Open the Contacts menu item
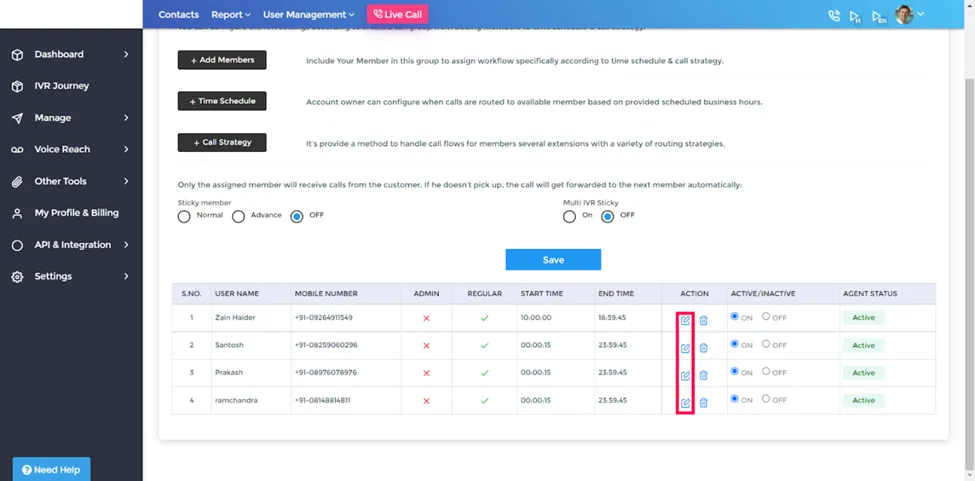This screenshot has width=975, height=481. tap(178, 14)
